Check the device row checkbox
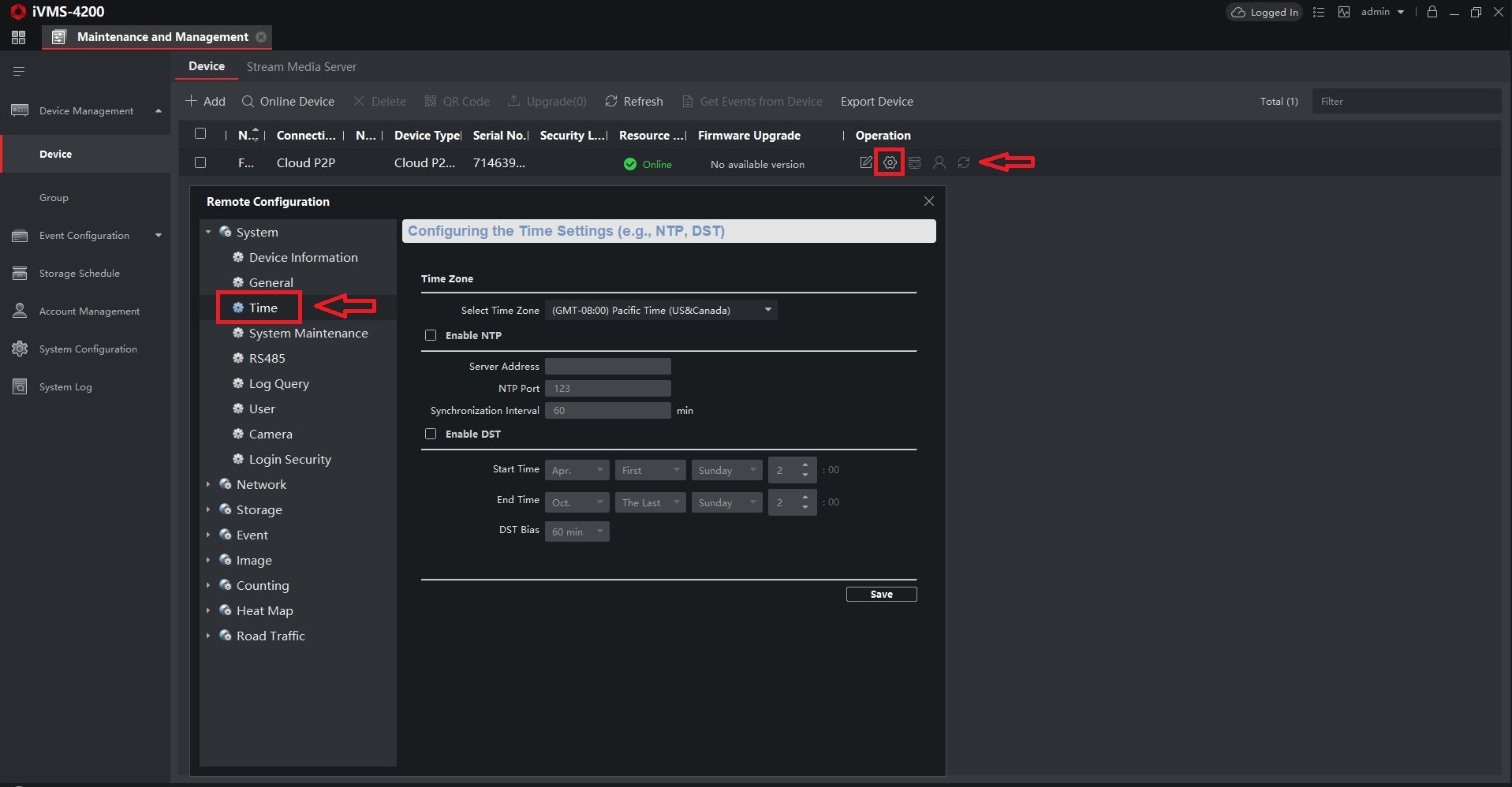1512x787 pixels. [200, 162]
